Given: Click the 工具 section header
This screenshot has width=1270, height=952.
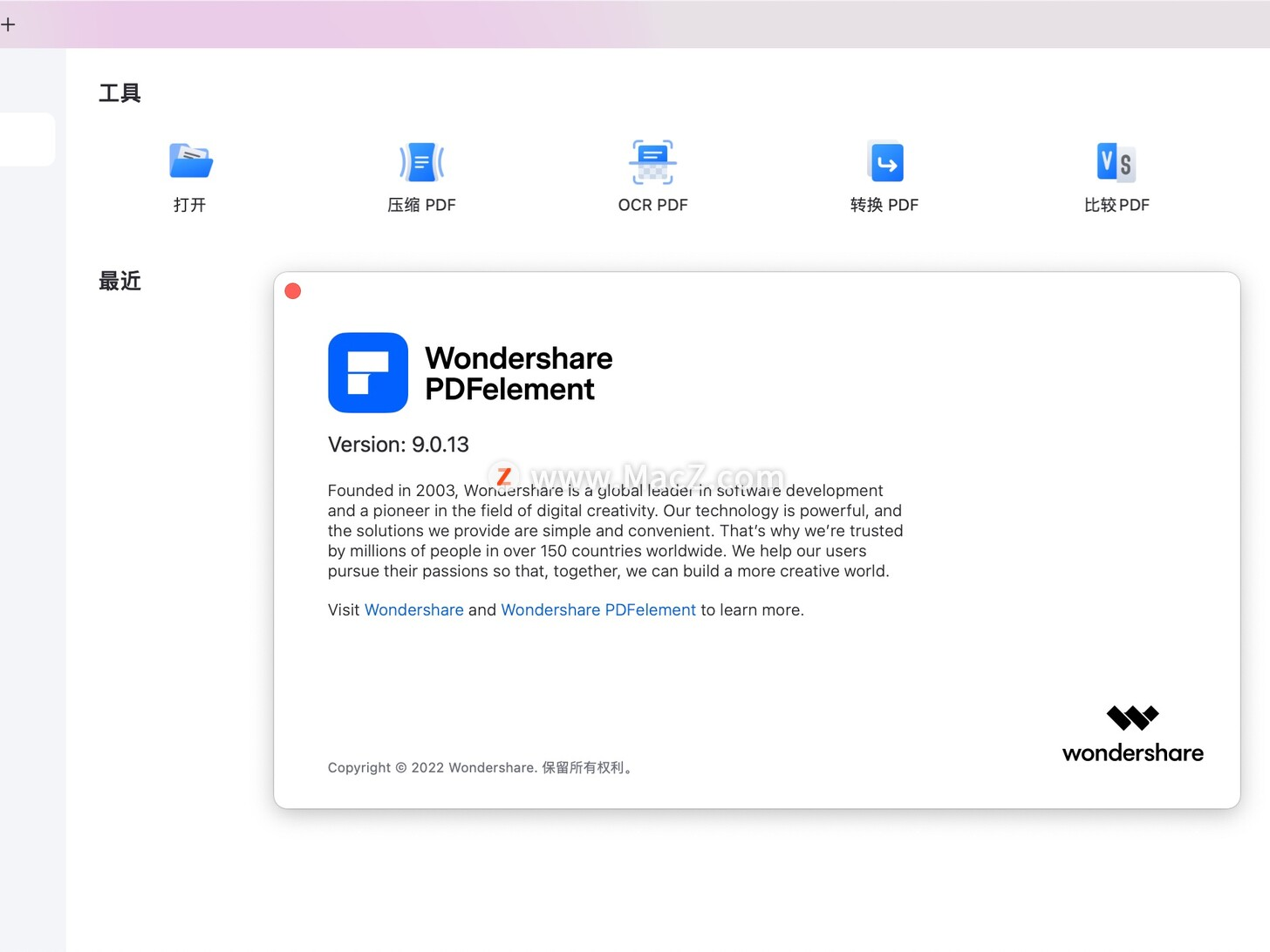Looking at the screenshot, I should point(119,93).
